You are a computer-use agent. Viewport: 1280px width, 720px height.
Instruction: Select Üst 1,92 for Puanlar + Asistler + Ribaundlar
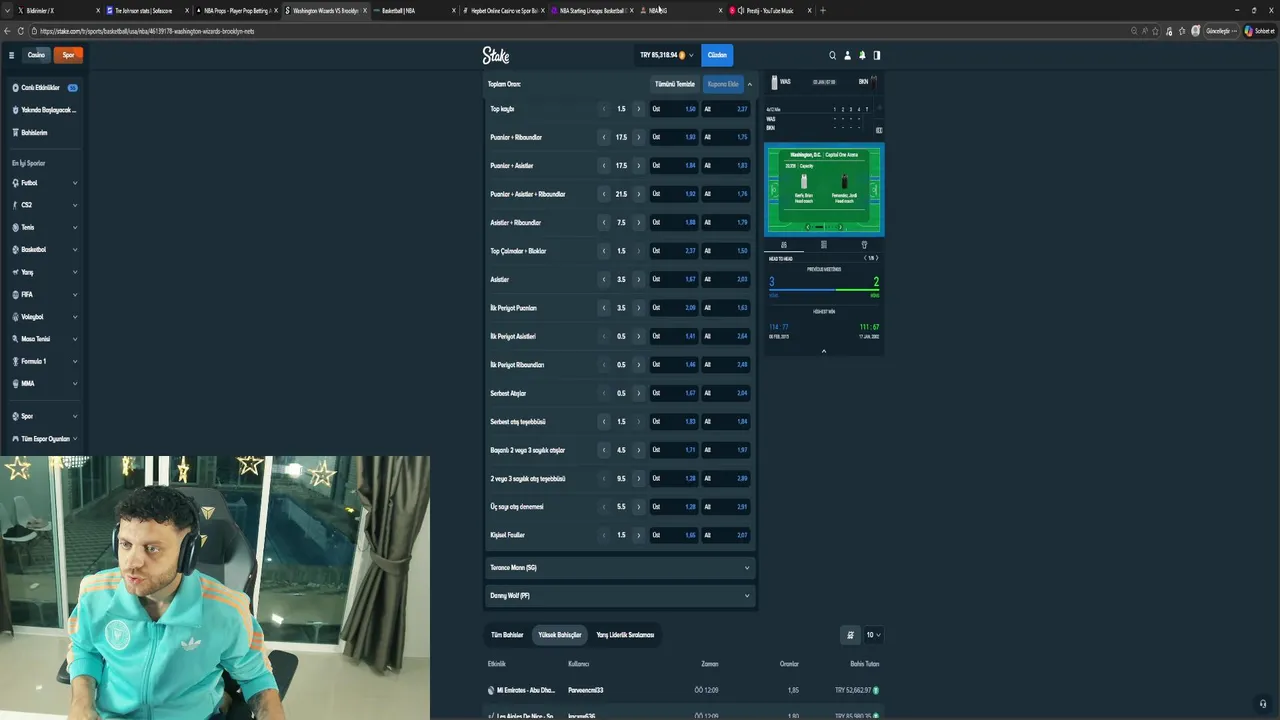click(674, 194)
